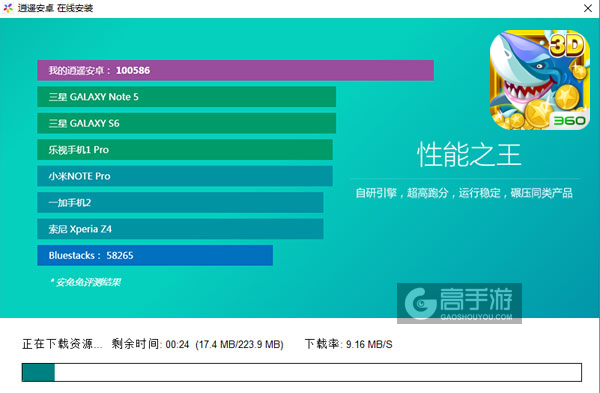The image size is (600, 393).
Task: Click the 3D shark game icon
Action: click(x=540, y=80)
